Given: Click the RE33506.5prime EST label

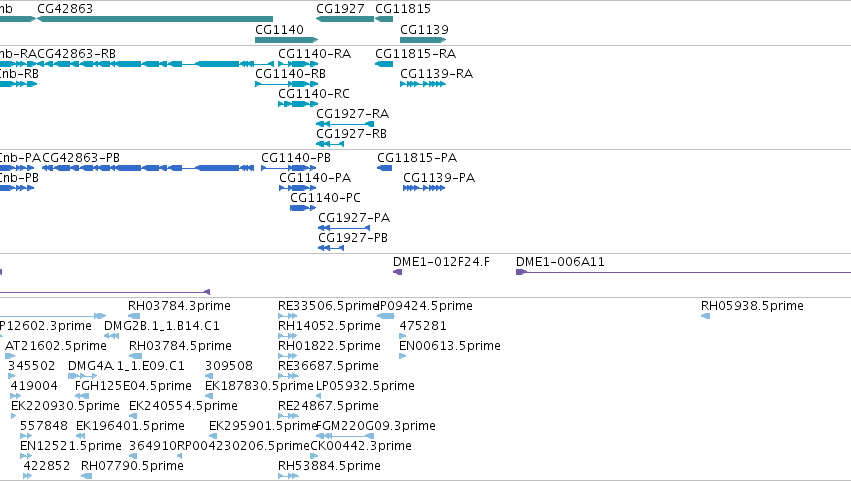Looking at the screenshot, I should [328, 306].
